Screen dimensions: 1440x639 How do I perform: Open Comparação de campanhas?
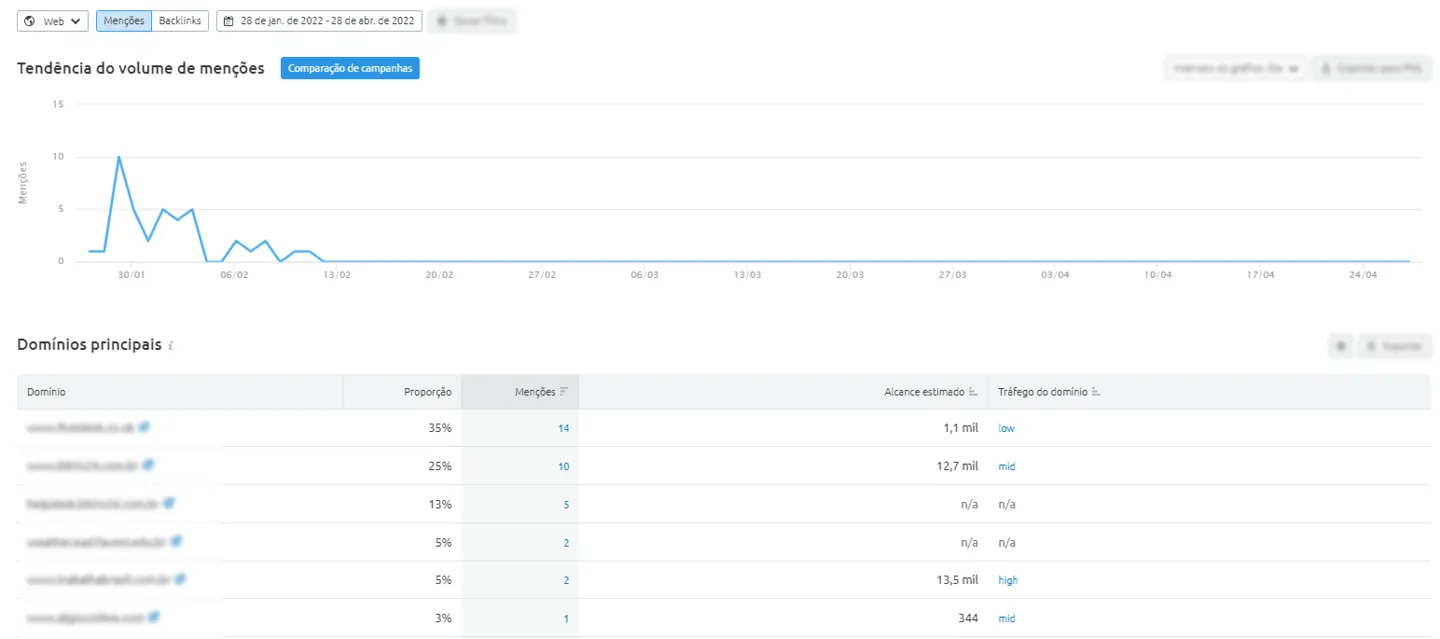pos(350,68)
